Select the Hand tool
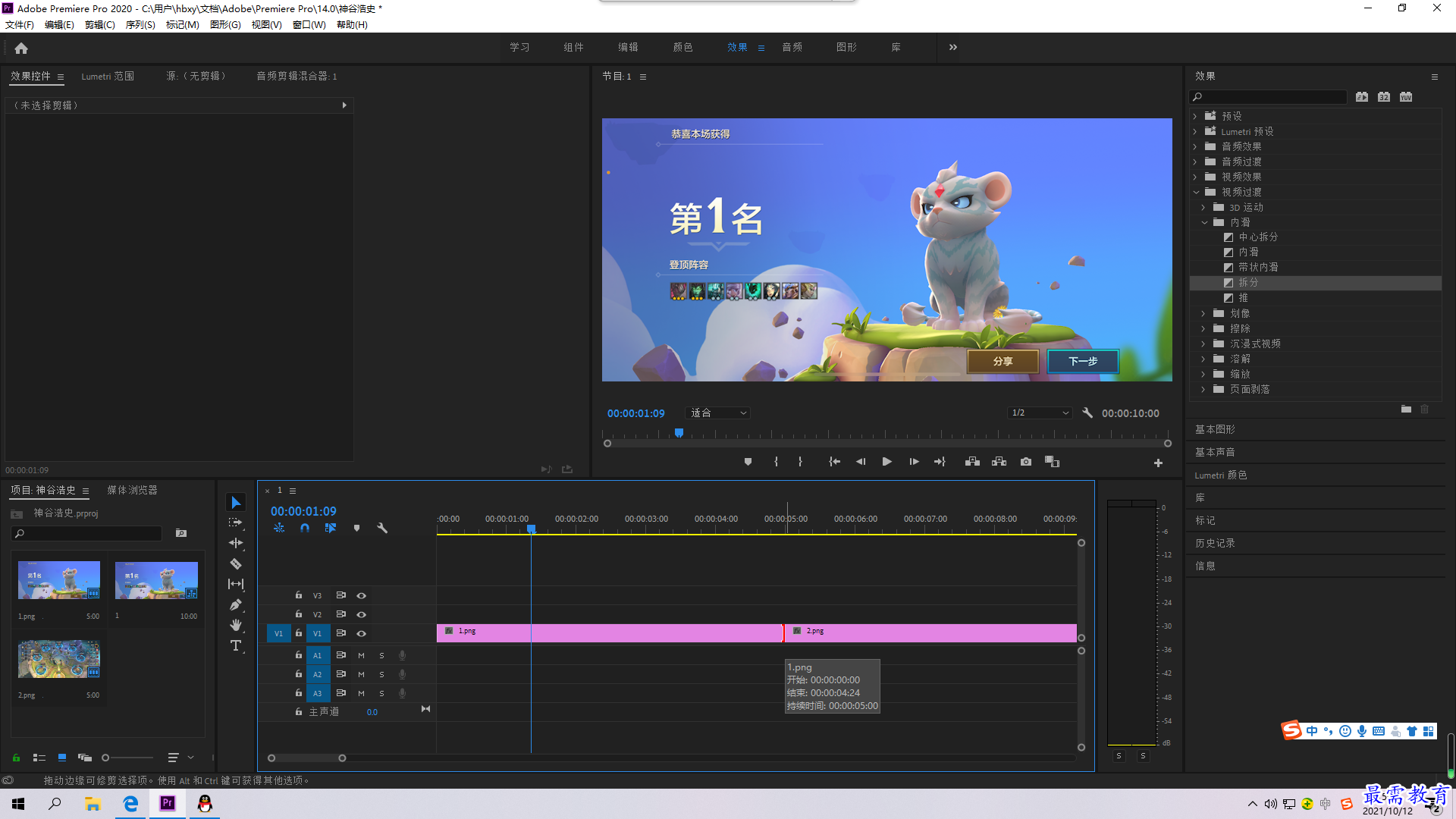The height and width of the screenshot is (819, 1456). point(236,625)
